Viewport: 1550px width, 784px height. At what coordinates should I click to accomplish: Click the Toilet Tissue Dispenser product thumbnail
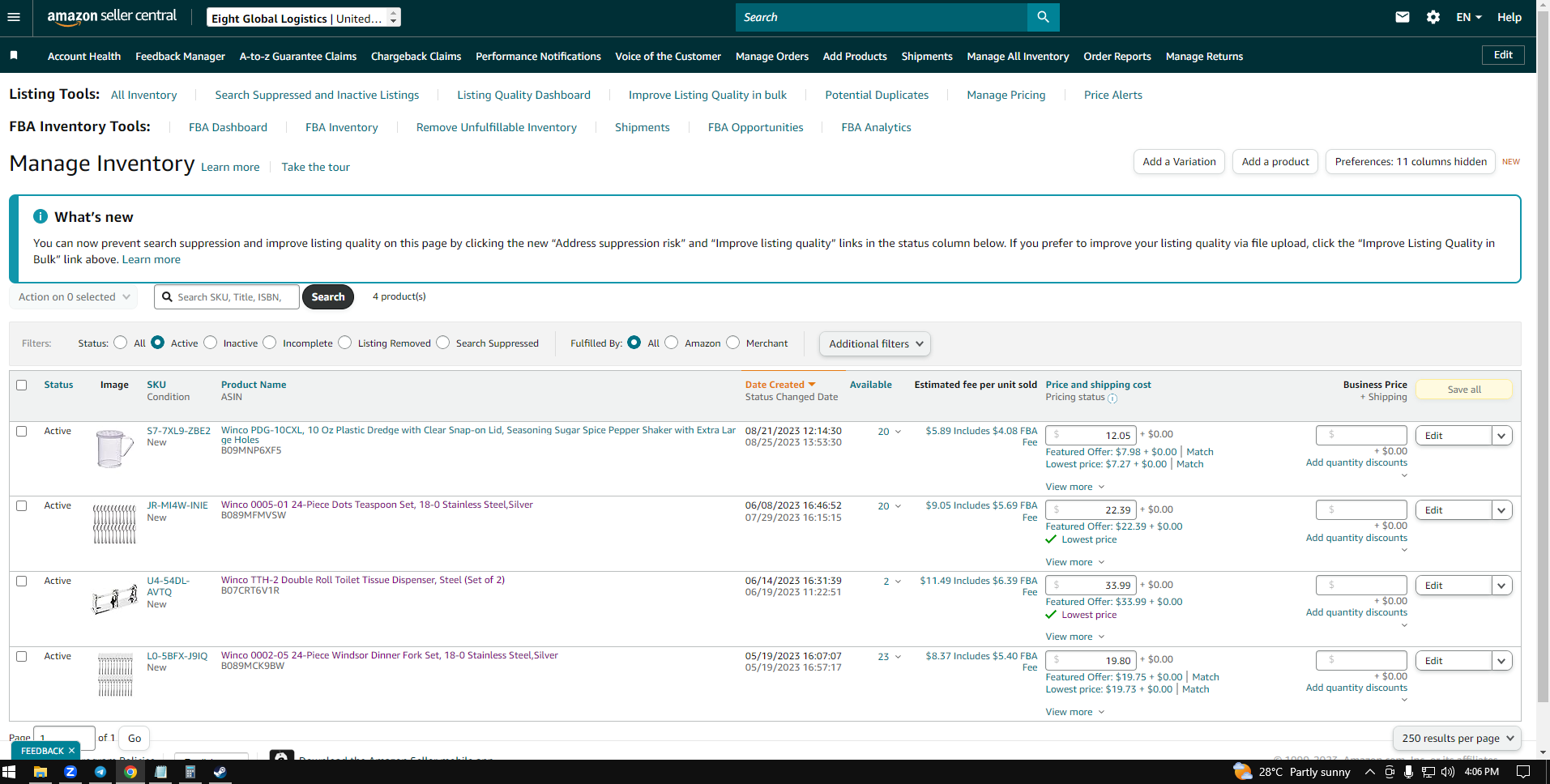(115, 599)
